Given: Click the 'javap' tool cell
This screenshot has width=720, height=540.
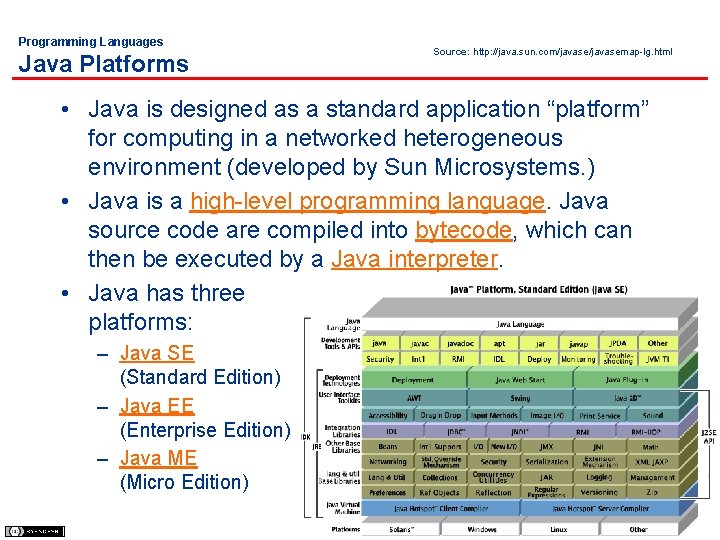Looking at the screenshot, I should (579, 343).
